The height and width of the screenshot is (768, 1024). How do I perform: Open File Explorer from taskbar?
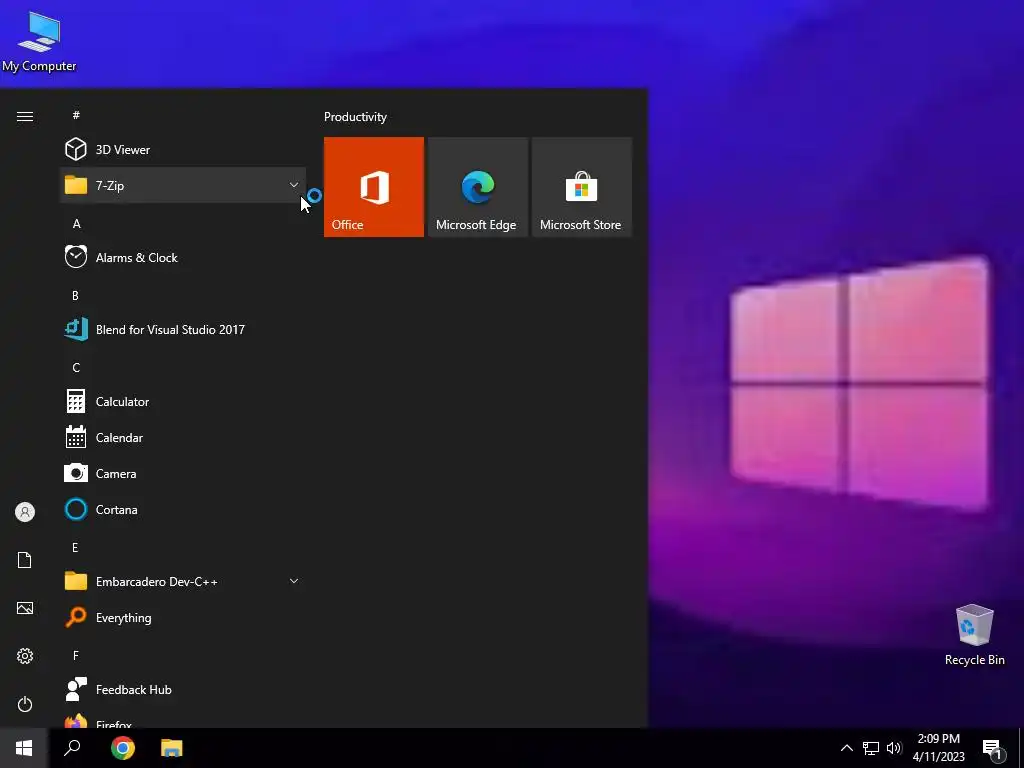pos(172,748)
